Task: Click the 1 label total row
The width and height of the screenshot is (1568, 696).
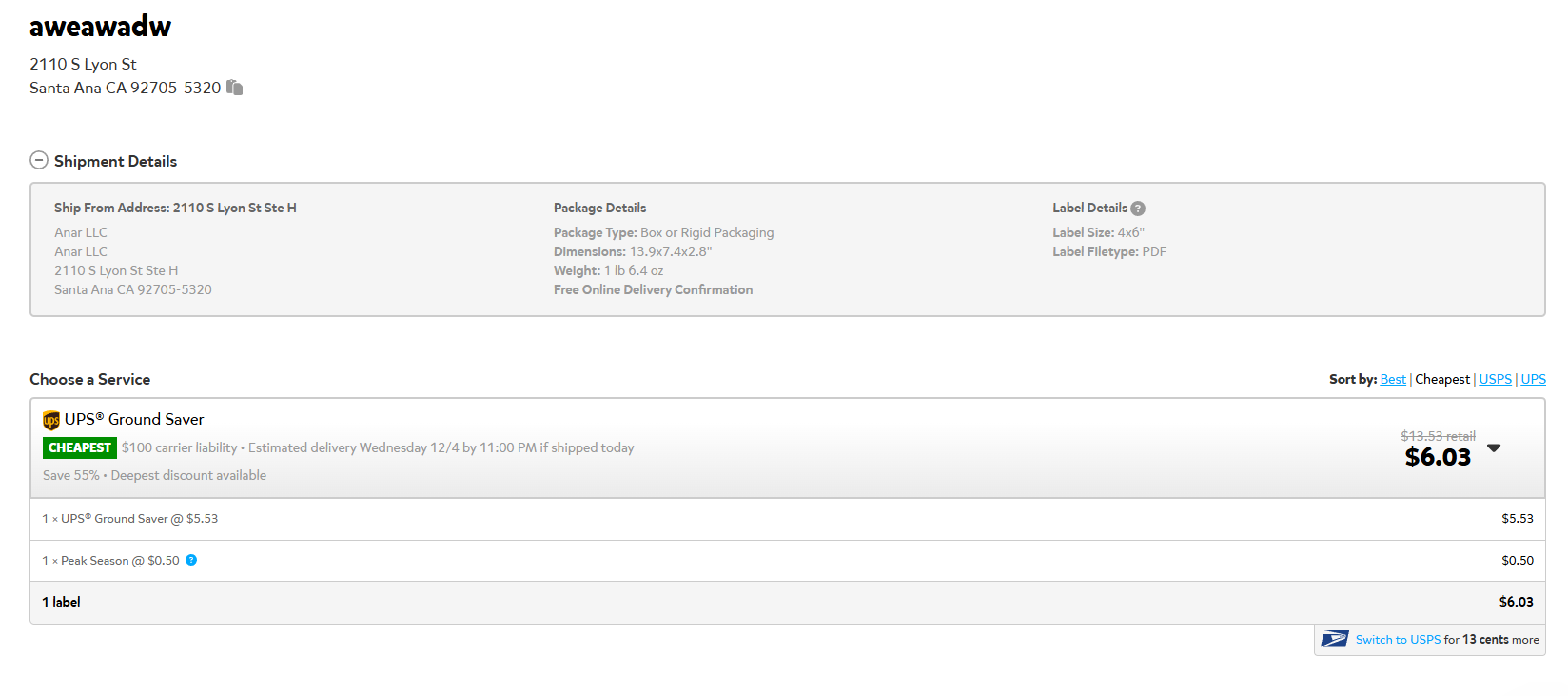Action: click(788, 602)
